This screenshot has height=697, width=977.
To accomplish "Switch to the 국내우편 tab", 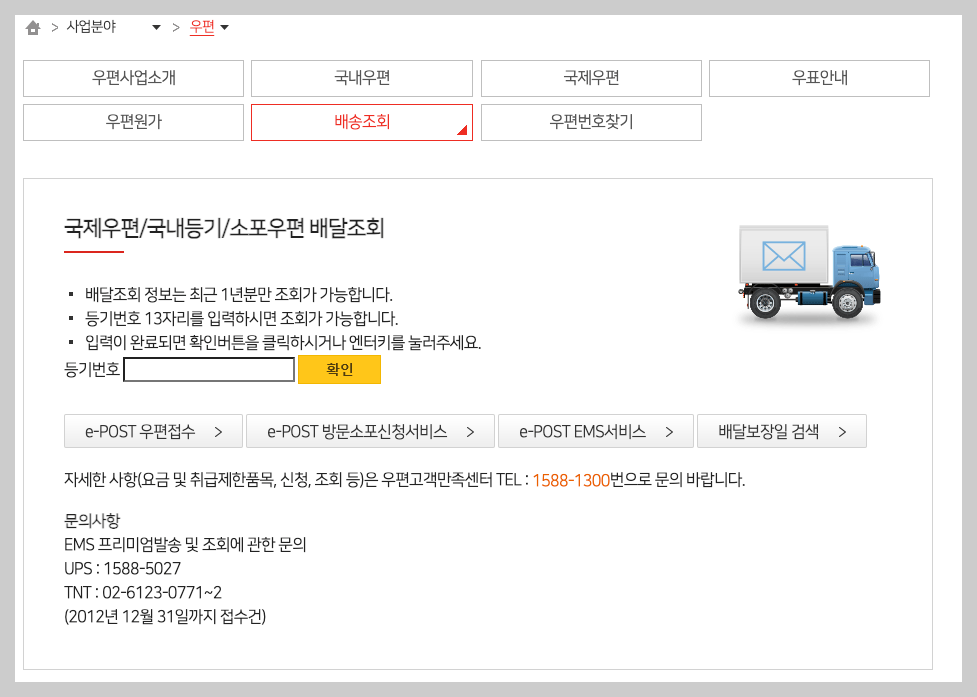I will 361,78.
